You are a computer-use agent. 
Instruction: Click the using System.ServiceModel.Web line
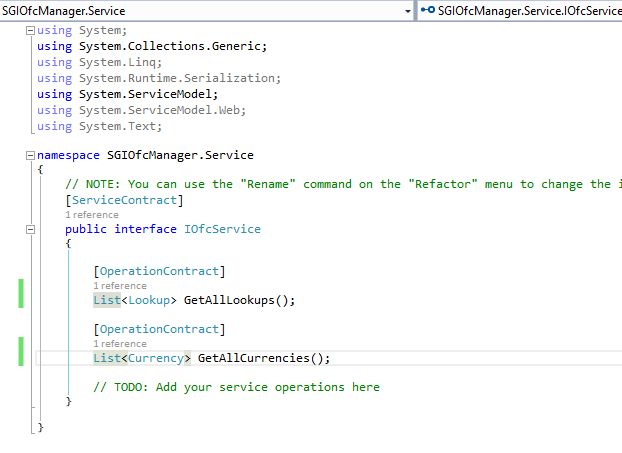tap(142, 110)
